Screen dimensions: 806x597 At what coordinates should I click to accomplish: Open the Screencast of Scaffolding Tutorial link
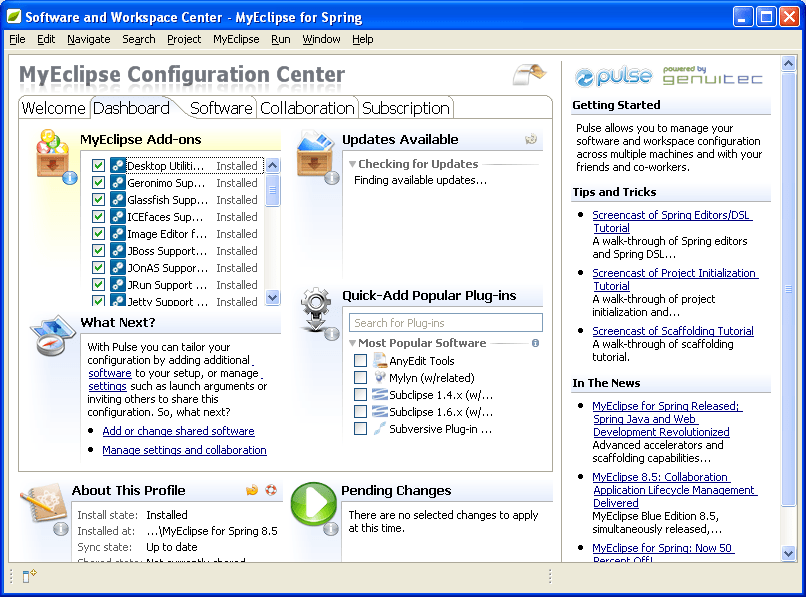(673, 331)
